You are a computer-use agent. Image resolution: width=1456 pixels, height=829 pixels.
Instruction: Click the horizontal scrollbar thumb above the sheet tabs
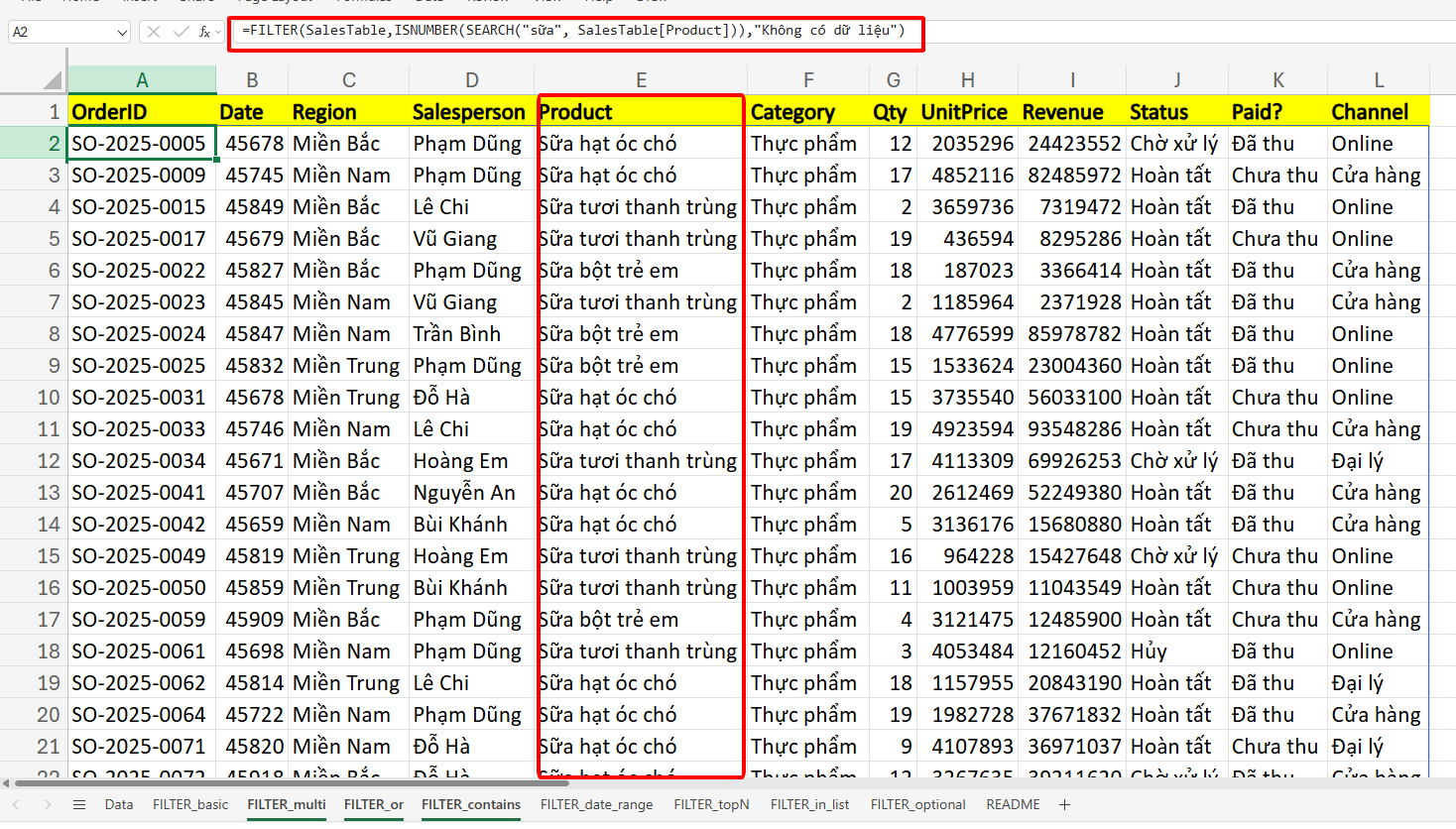tap(293, 783)
